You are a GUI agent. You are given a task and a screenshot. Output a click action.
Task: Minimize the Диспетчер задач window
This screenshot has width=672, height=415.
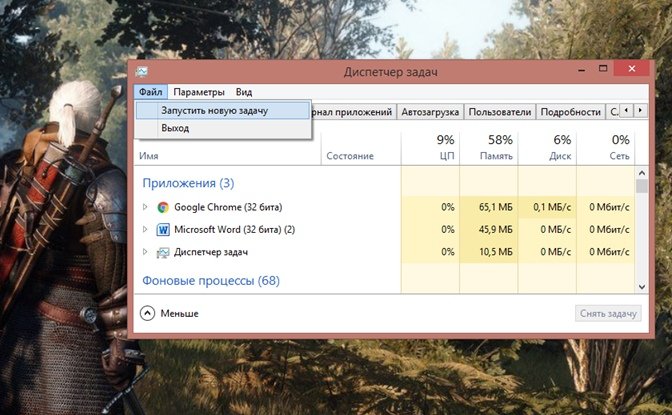(x=582, y=69)
